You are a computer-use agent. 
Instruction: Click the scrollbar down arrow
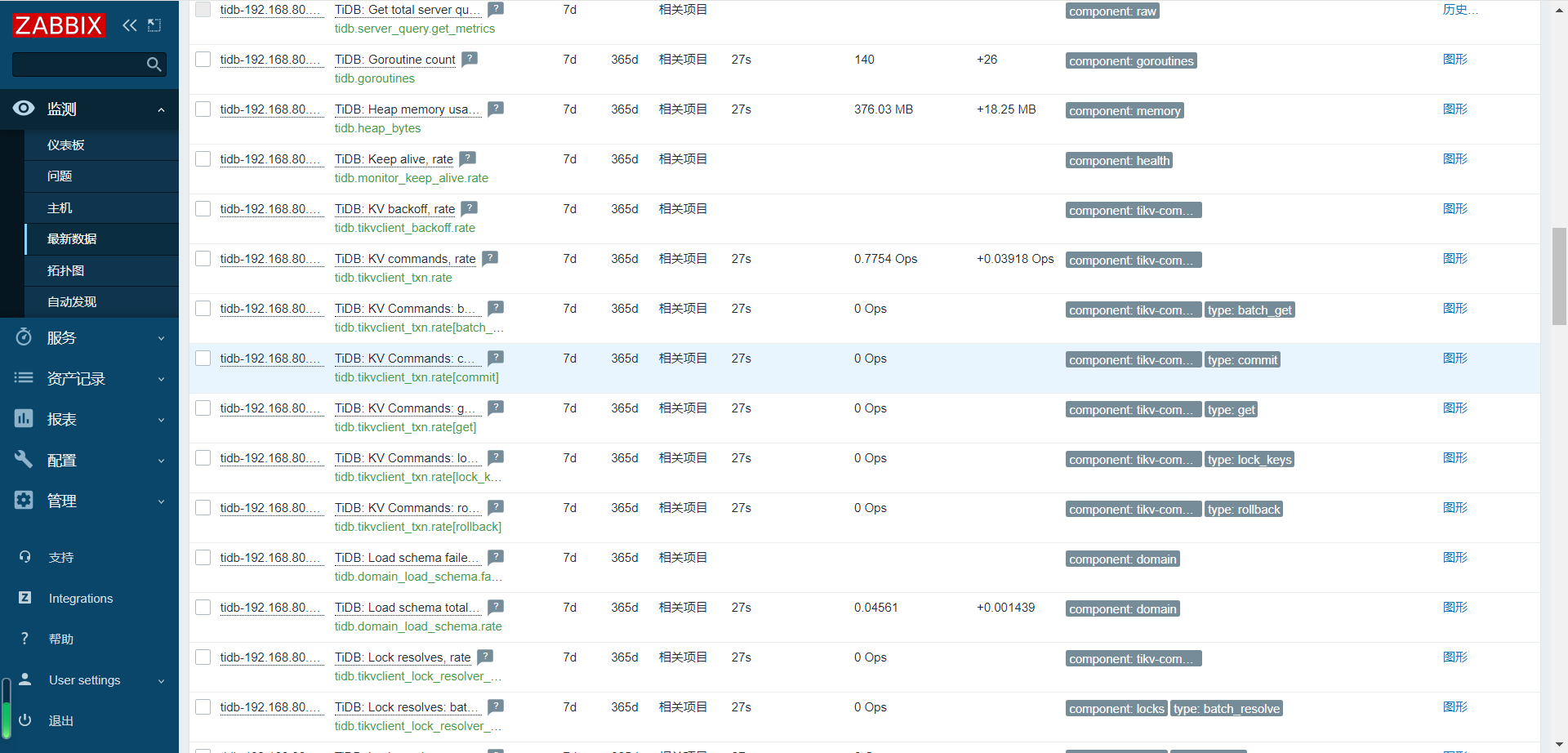[1559, 745]
